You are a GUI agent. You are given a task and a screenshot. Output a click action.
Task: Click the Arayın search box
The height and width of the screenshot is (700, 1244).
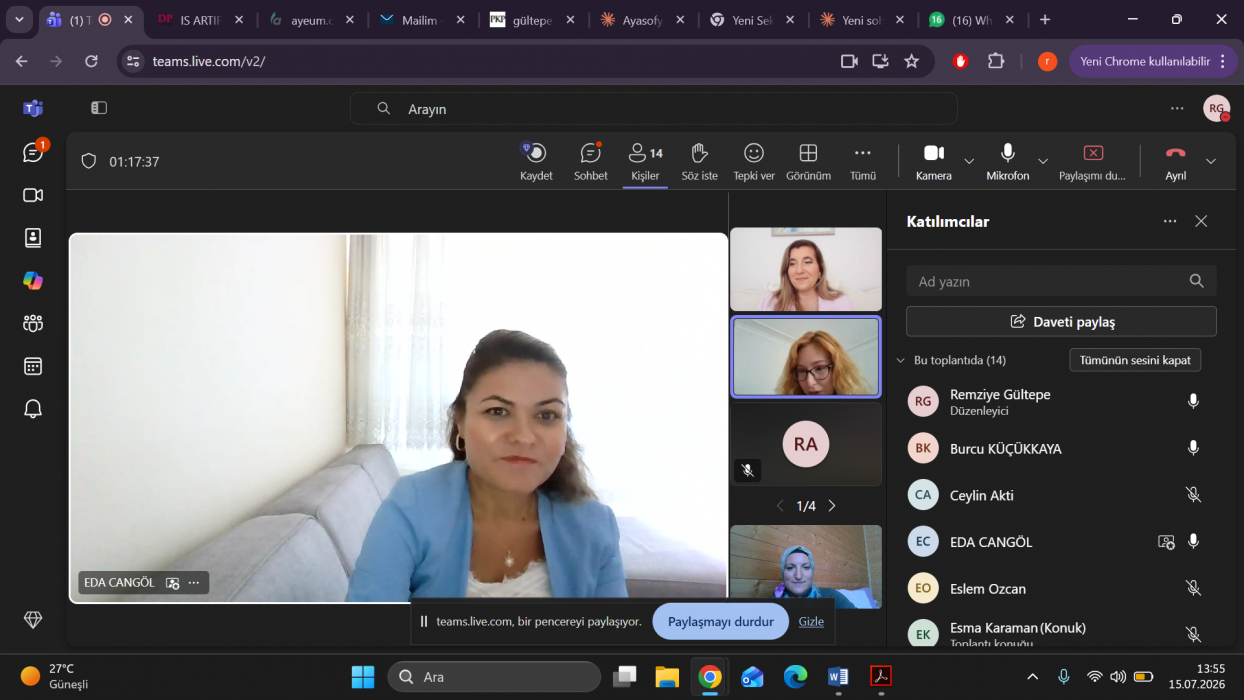click(653, 109)
